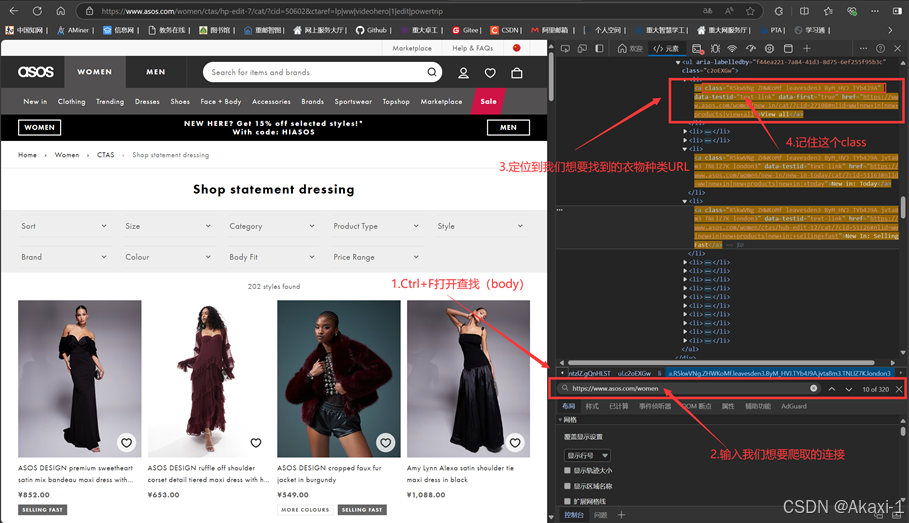Image resolution: width=909 pixels, height=523 pixels.
Task: Switch to the AdGuard tab
Action: 794,406
